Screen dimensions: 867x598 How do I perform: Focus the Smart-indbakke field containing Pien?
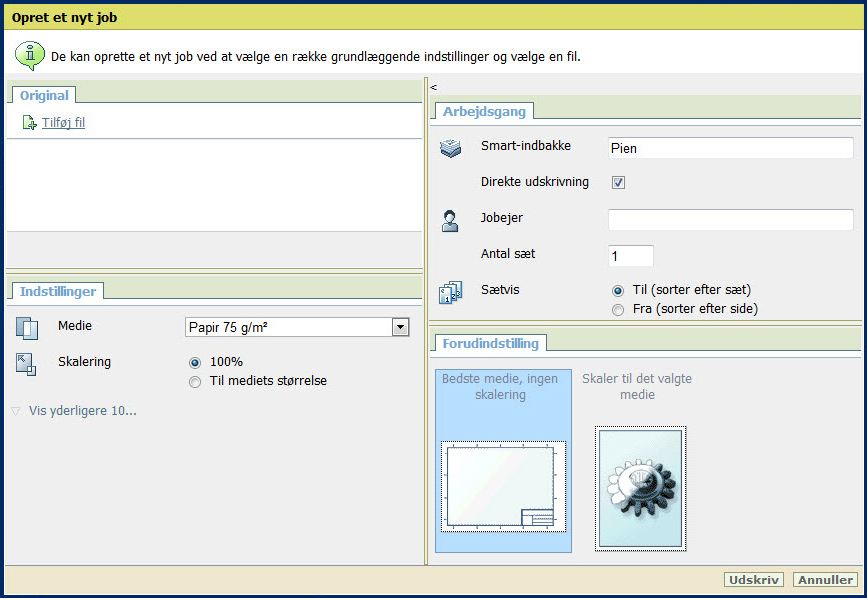click(x=730, y=148)
